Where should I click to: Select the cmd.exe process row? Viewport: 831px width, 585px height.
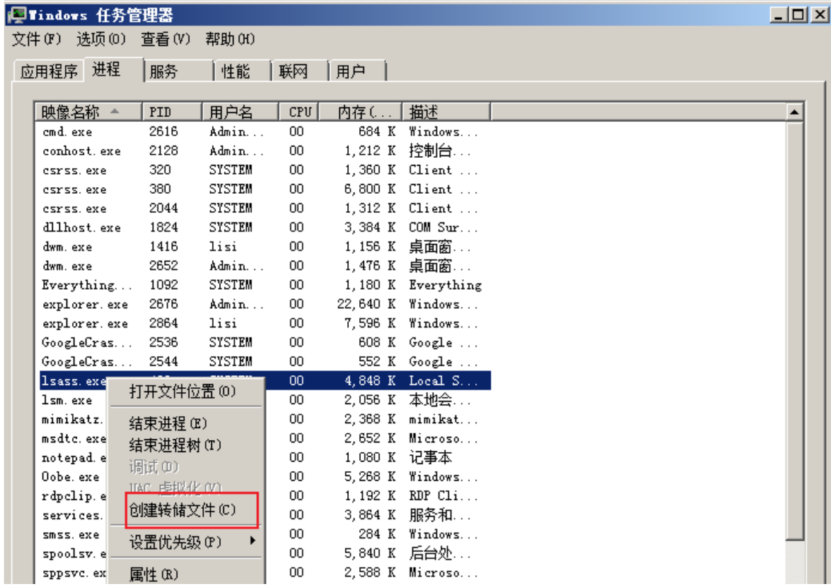[67, 131]
